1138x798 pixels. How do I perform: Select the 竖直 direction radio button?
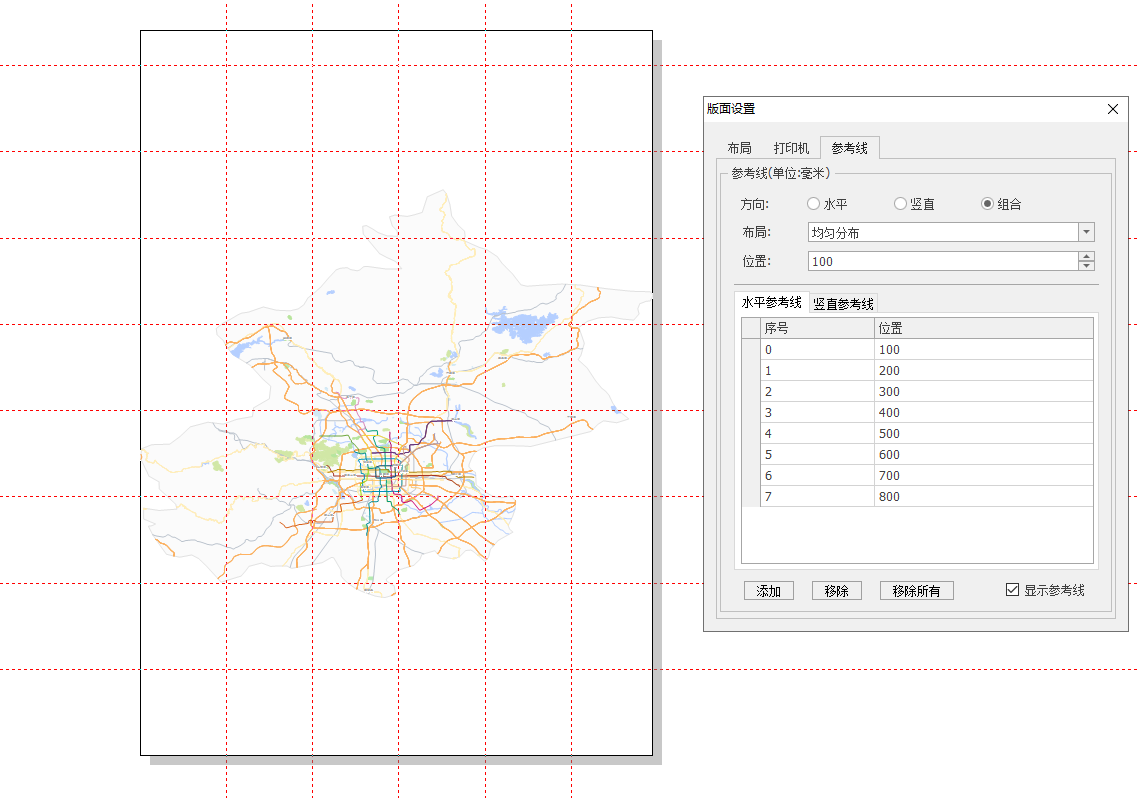pyautogui.click(x=900, y=204)
